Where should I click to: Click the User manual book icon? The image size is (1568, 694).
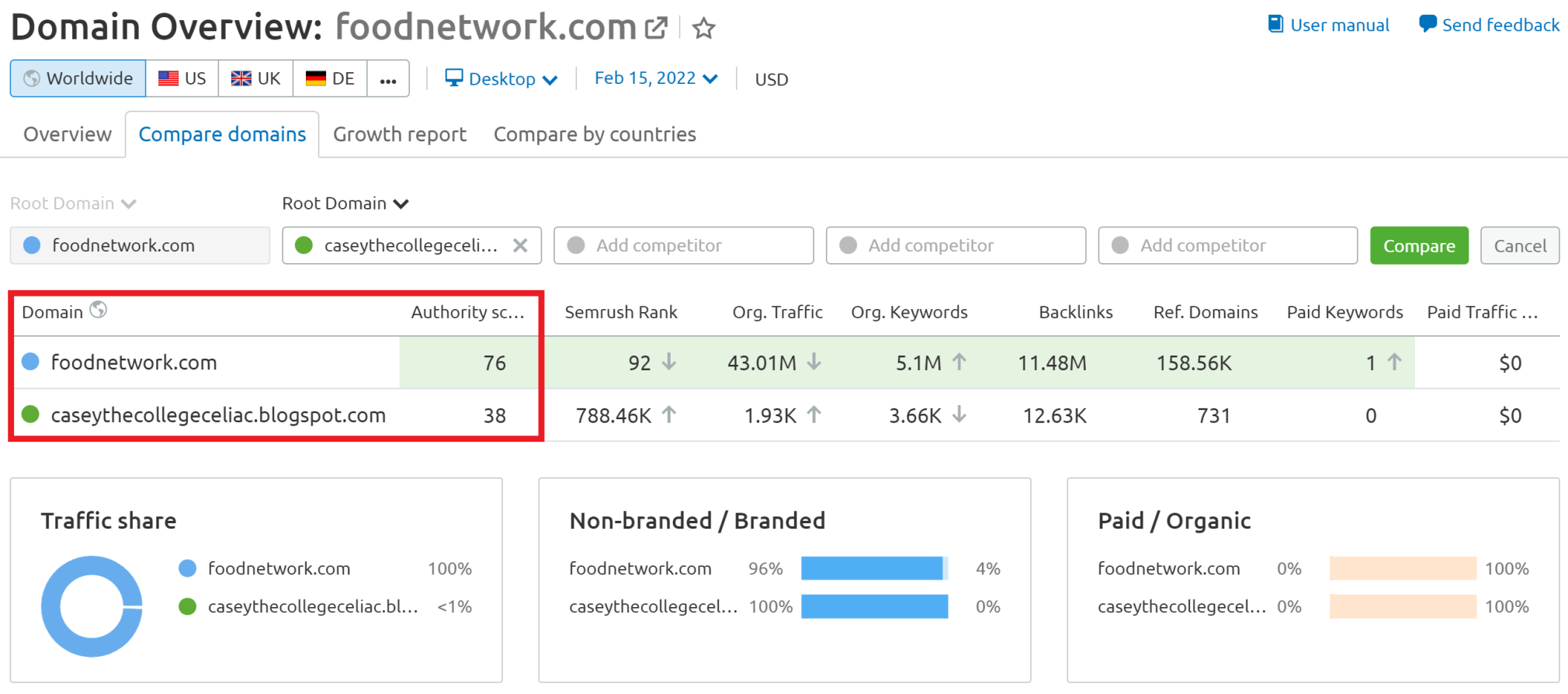[x=1275, y=24]
